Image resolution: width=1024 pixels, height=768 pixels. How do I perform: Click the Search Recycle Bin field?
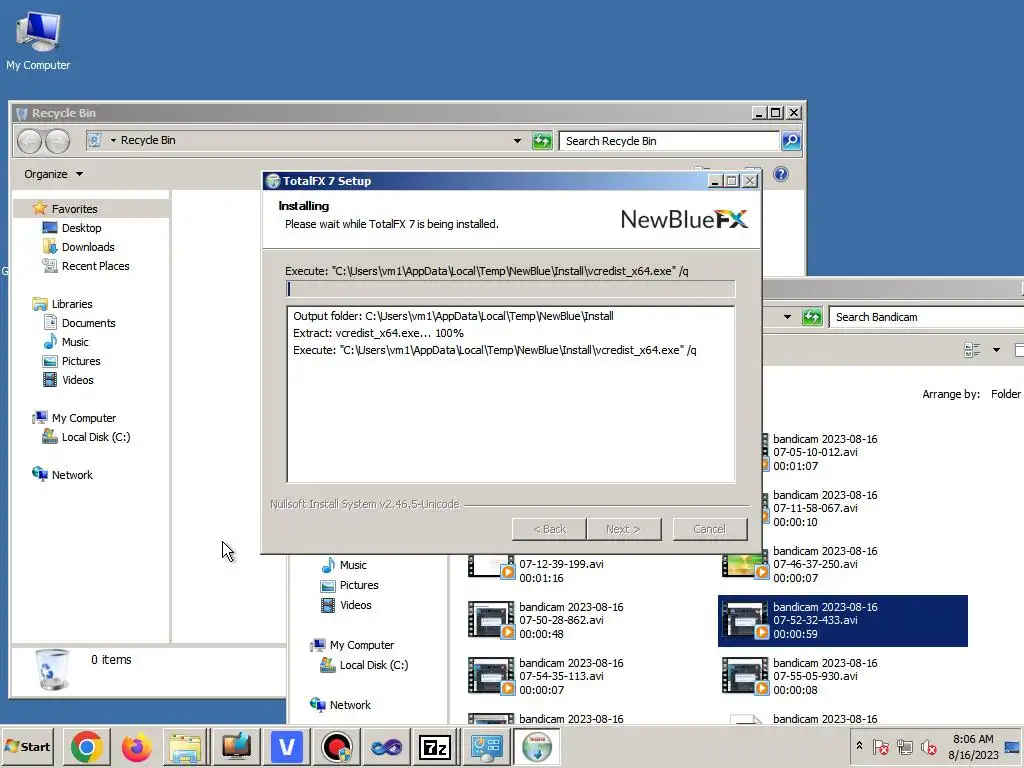point(669,141)
